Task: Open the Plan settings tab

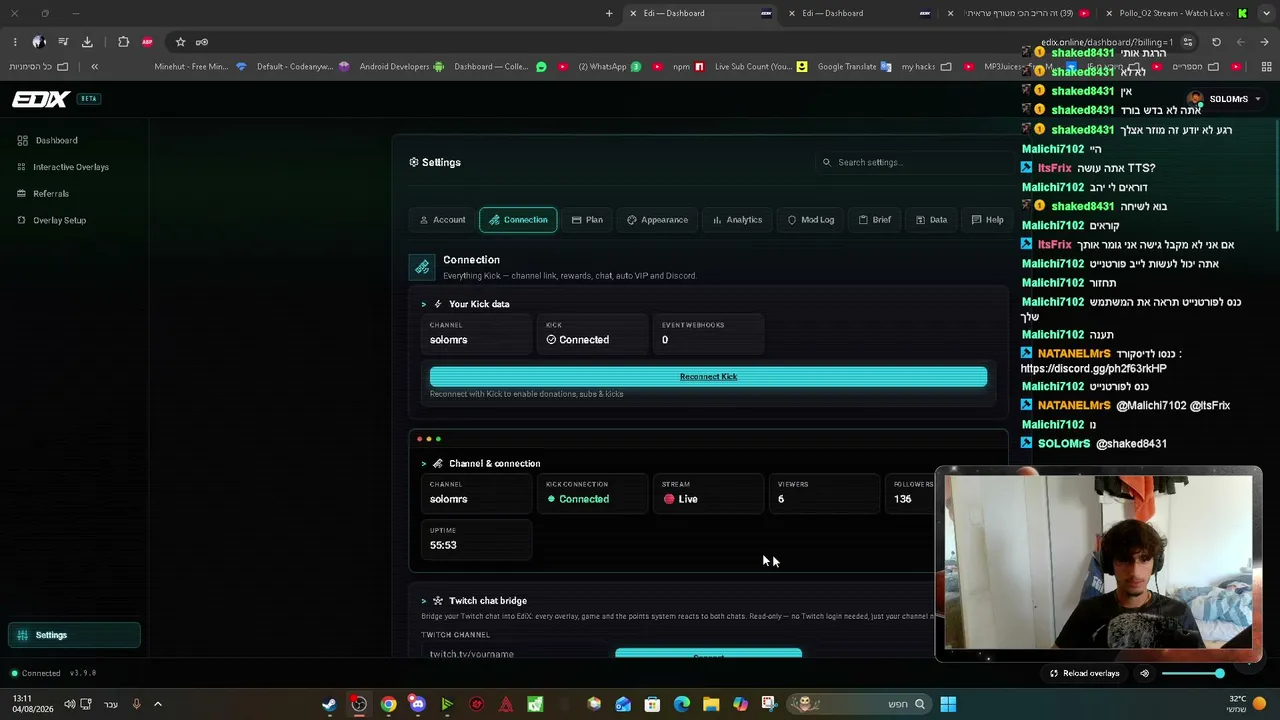Action: (x=587, y=220)
